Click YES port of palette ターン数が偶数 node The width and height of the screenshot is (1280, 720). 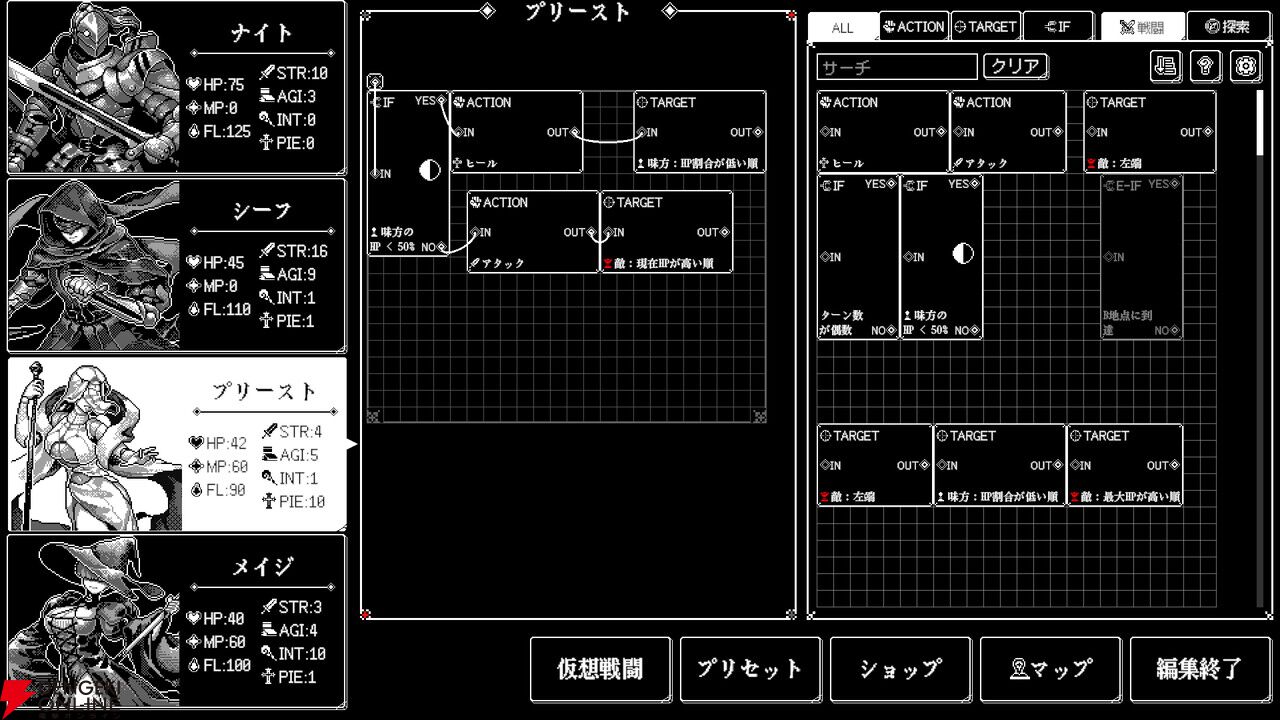click(x=891, y=184)
